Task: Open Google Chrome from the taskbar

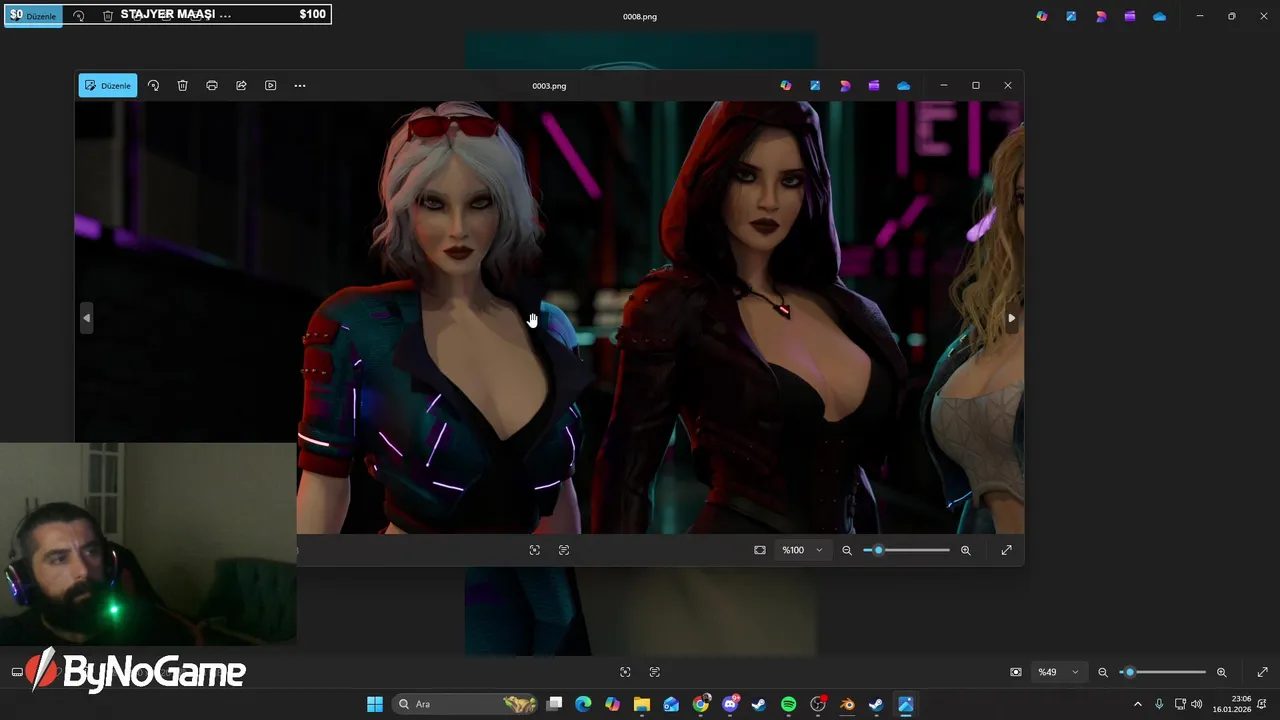Action: click(701, 704)
